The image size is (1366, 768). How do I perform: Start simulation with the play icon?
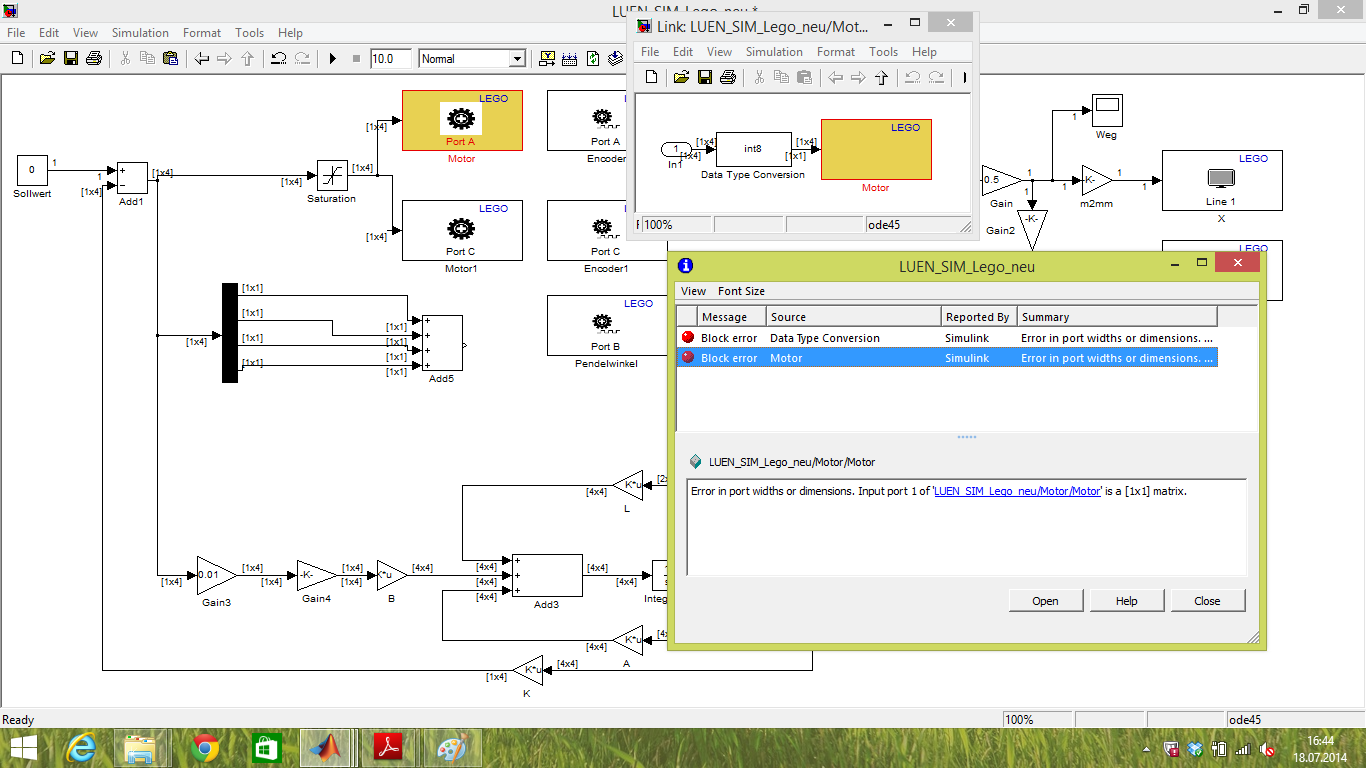coord(333,59)
